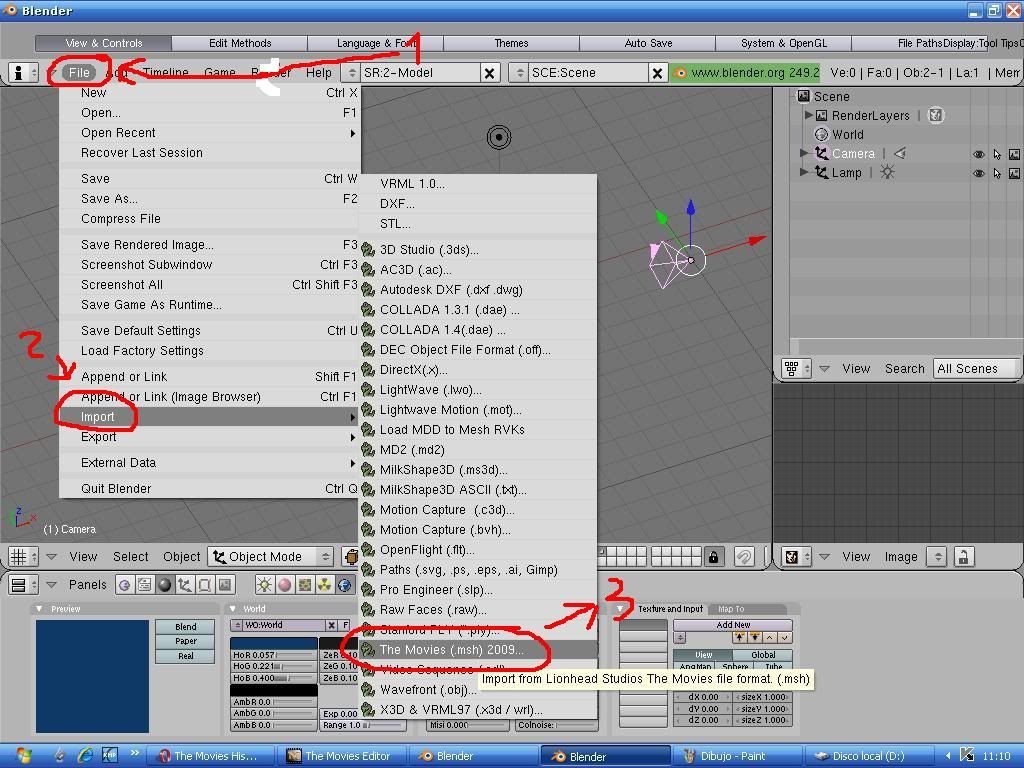Viewport: 1024px width, 768px height.
Task: Unlink world datablock with X next to WO:World
Action: [x=331, y=625]
